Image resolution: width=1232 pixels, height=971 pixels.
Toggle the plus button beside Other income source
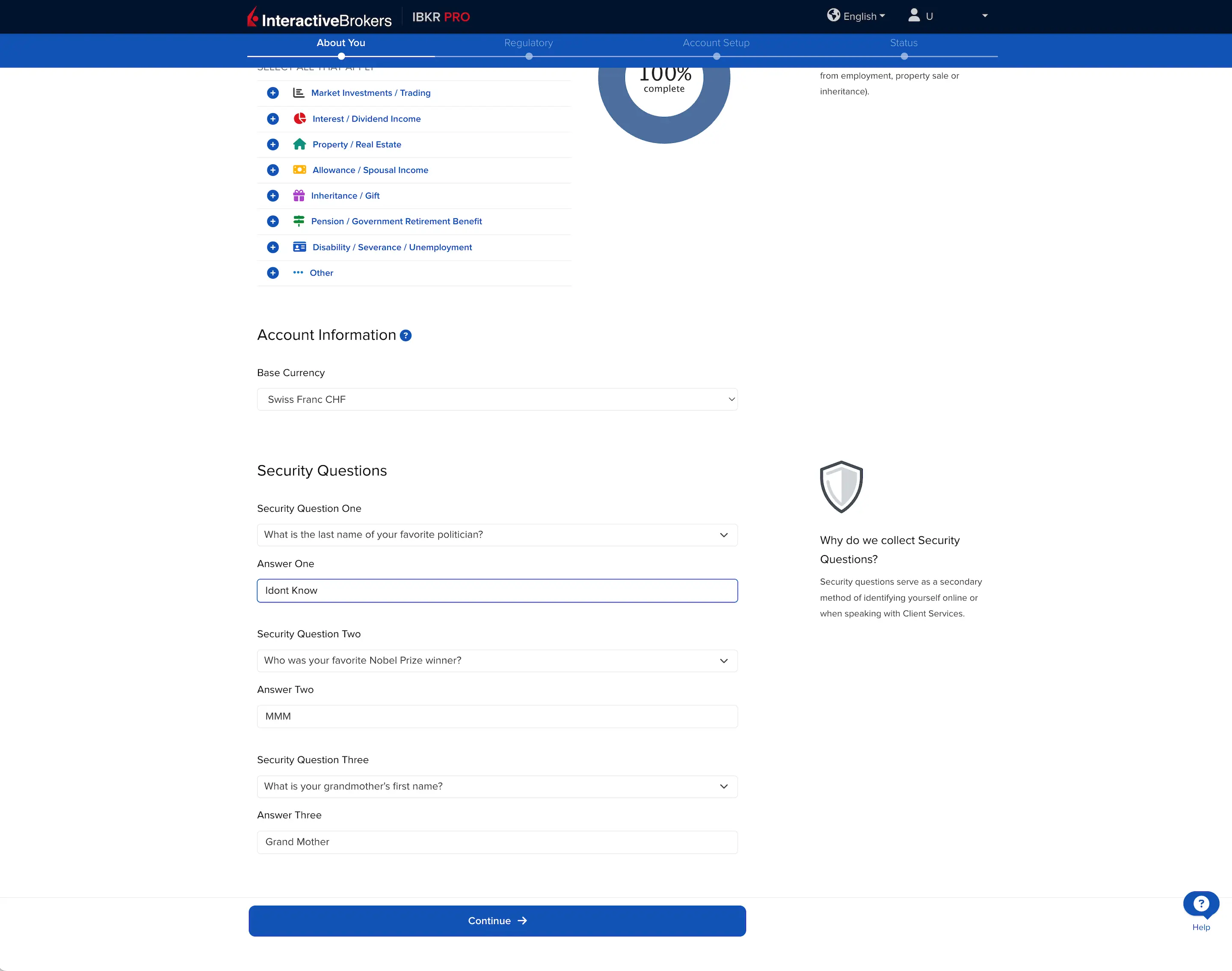(273, 273)
